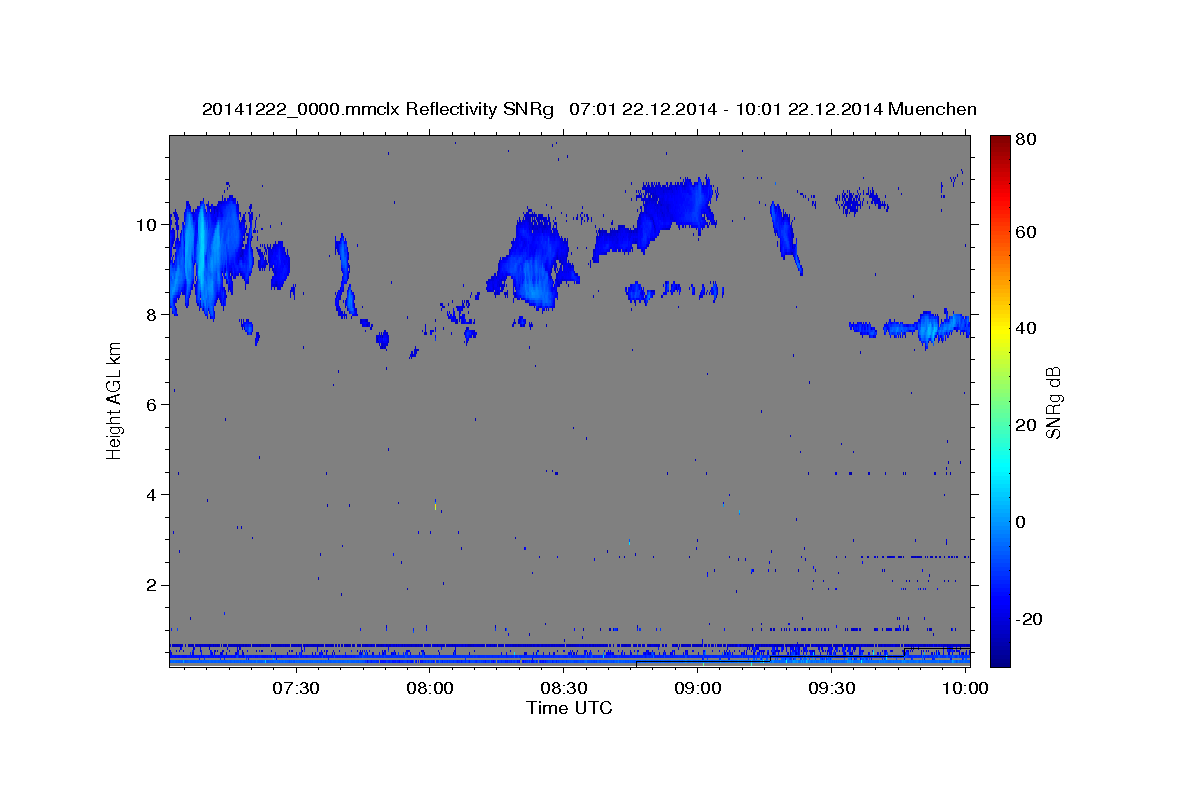Click the height tick label 8
This screenshot has height=800, width=1200.
[x=153, y=314]
